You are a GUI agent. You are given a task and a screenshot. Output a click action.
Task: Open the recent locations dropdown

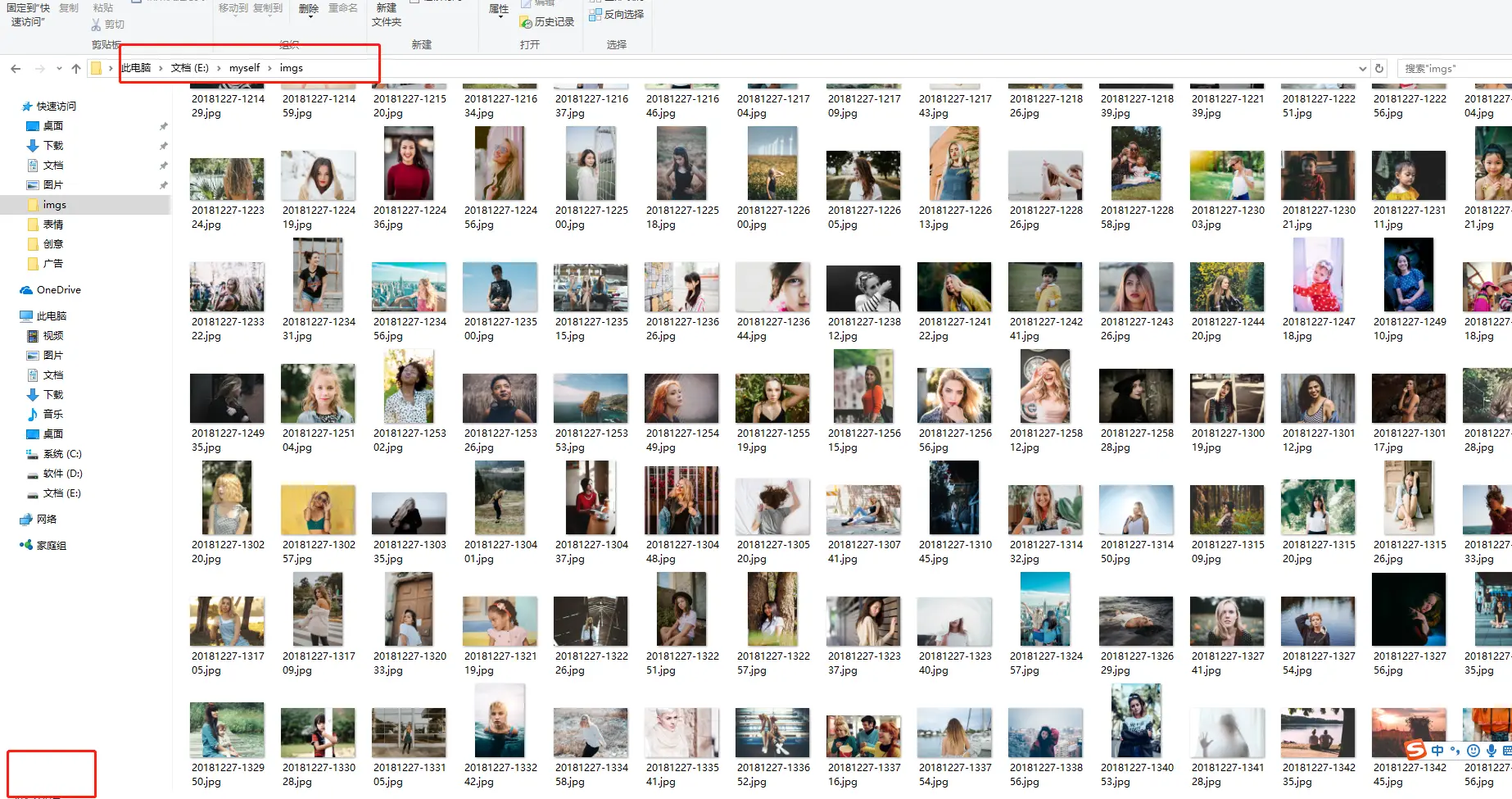[59, 69]
